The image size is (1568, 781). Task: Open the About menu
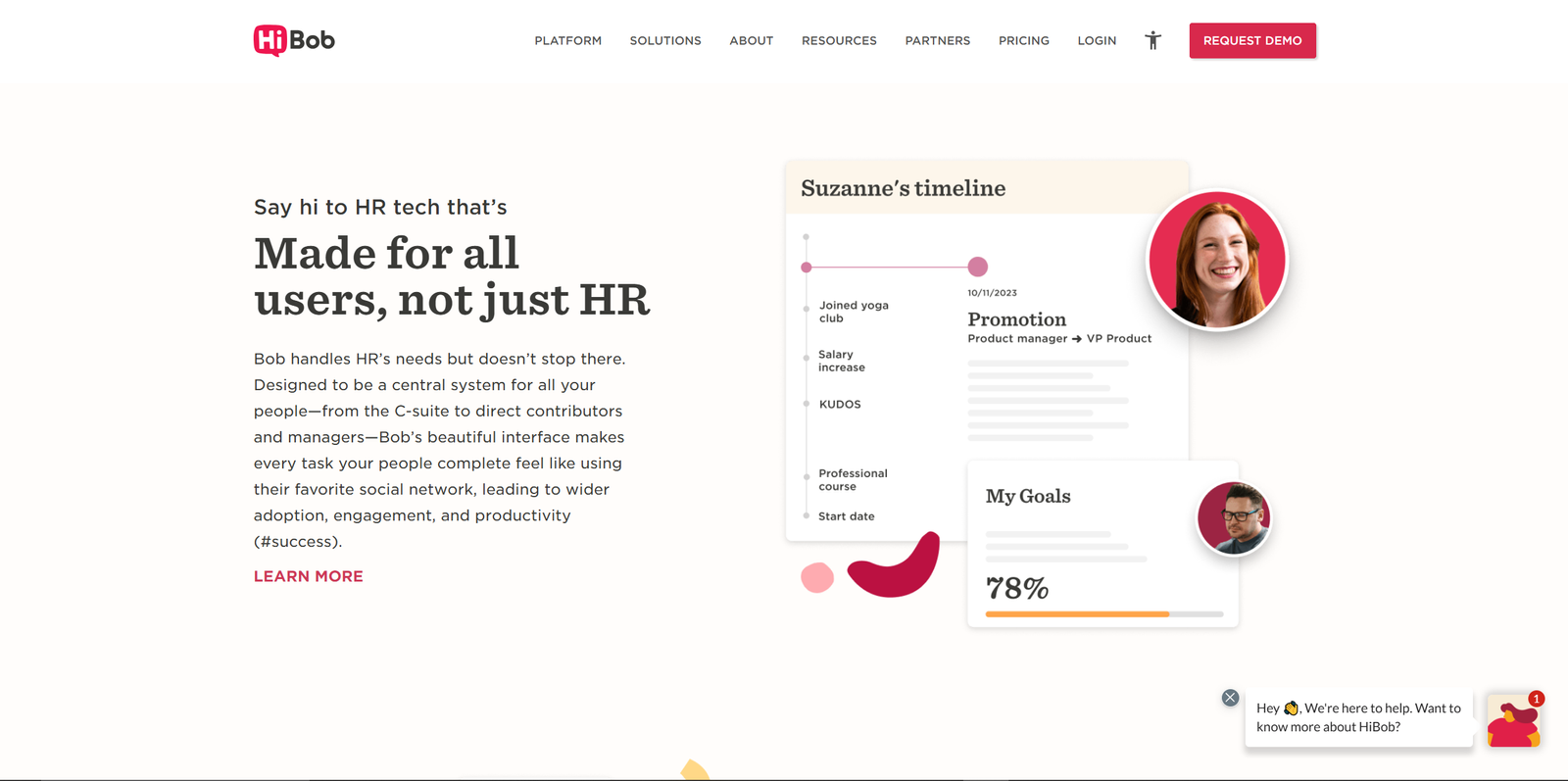pyautogui.click(x=752, y=40)
